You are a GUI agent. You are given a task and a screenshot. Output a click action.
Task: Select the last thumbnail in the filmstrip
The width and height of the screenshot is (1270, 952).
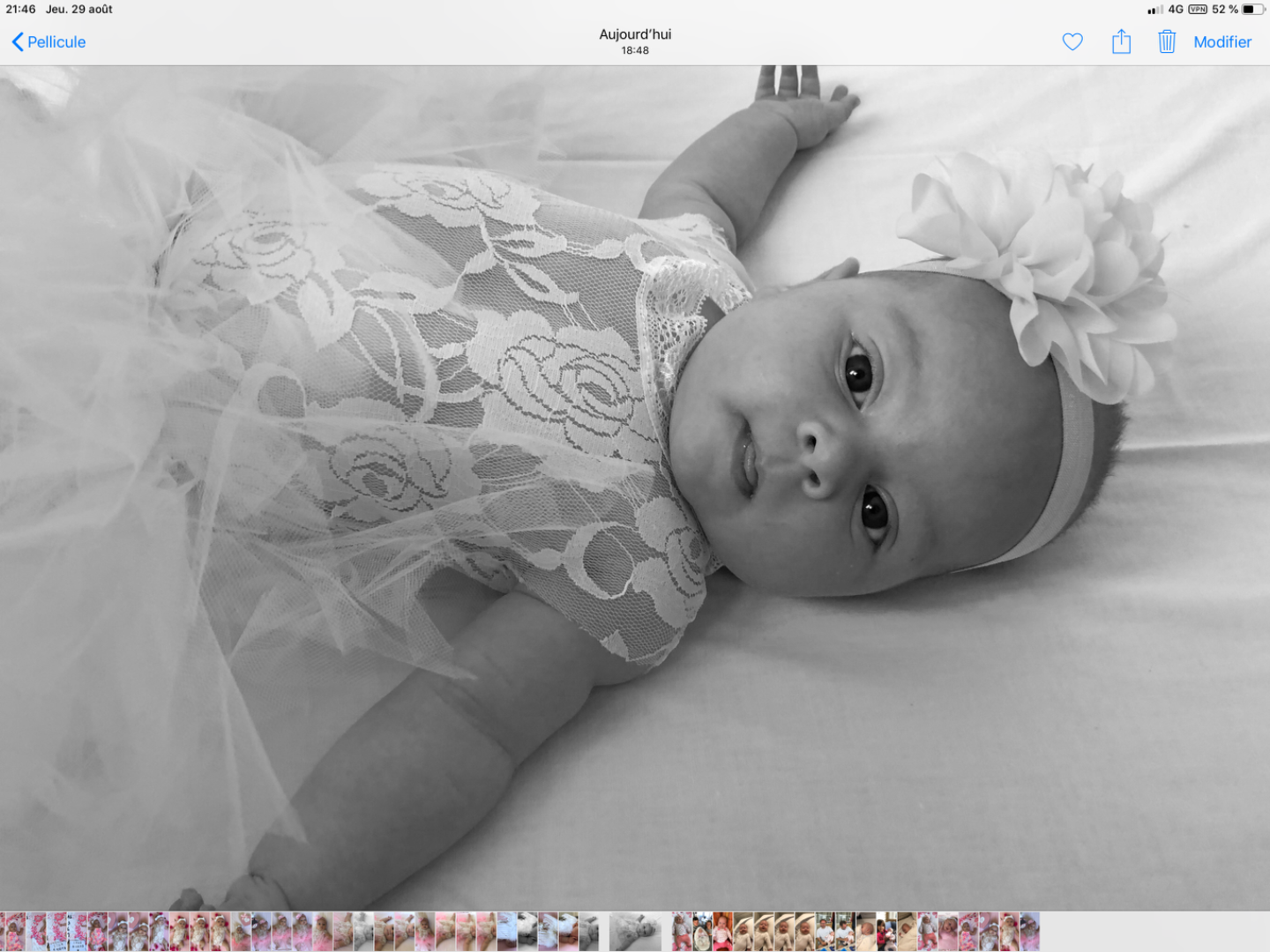[1029, 932]
